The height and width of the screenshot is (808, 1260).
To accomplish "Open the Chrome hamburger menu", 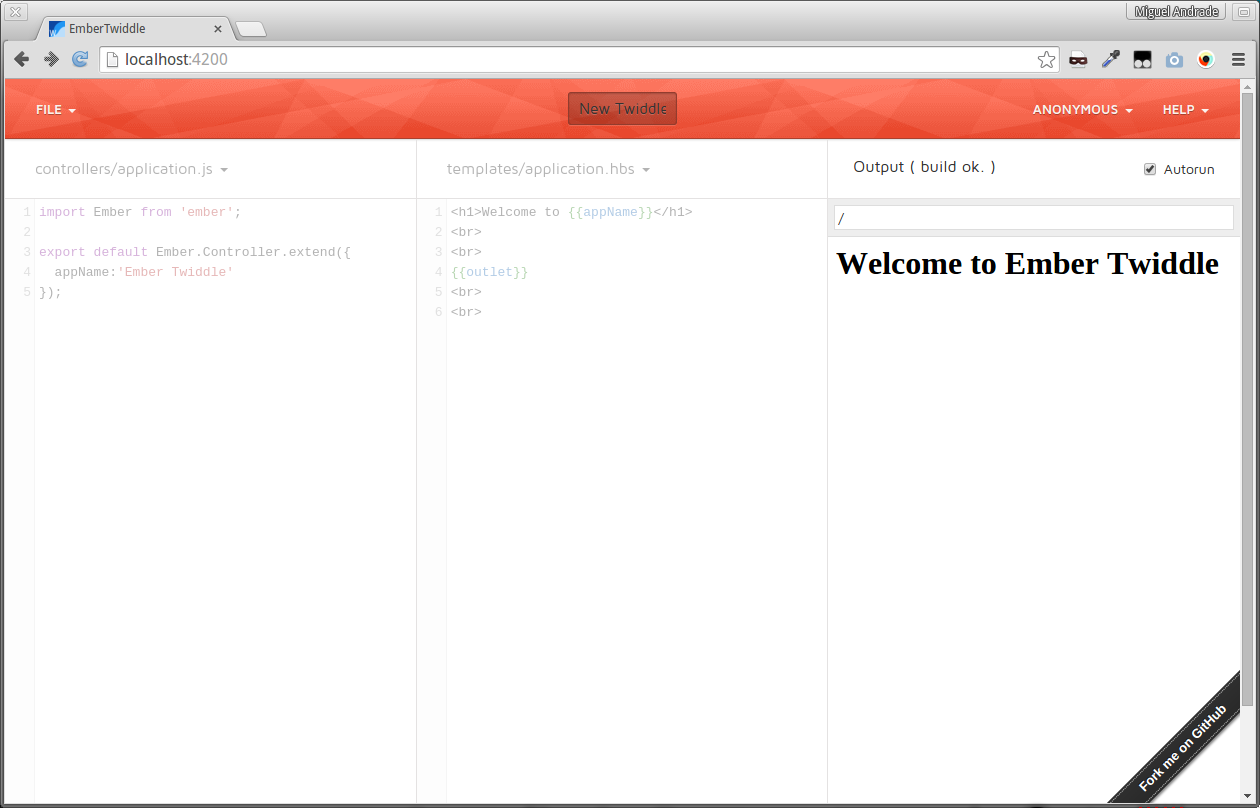I will (x=1238, y=60).
